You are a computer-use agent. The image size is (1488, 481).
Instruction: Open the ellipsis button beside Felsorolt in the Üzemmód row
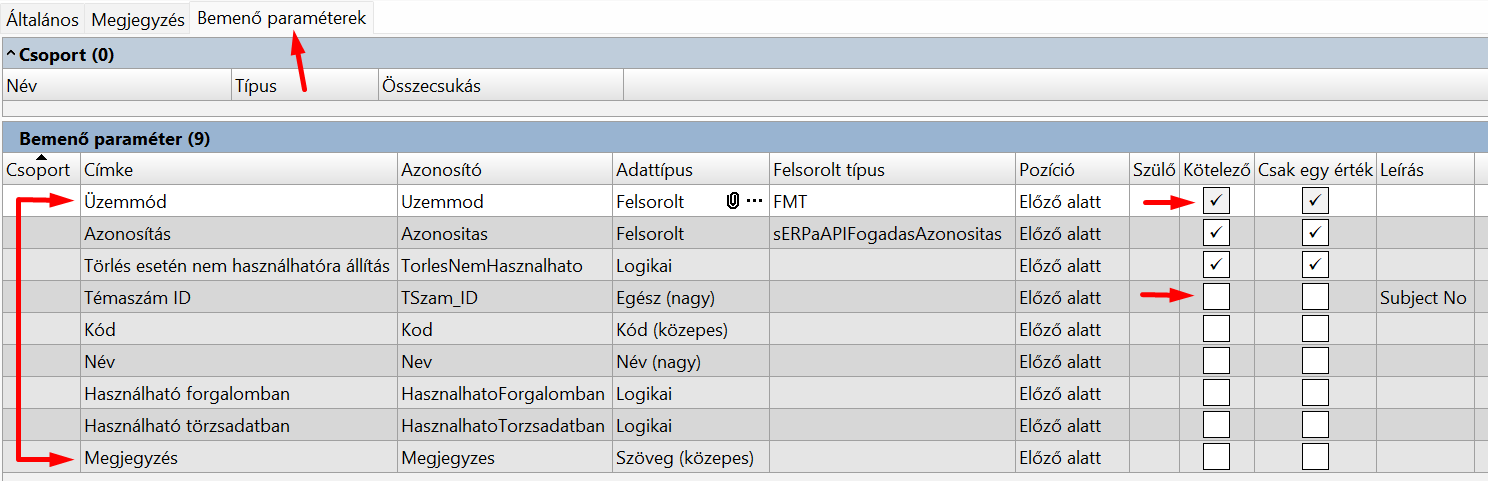[754, 201]
